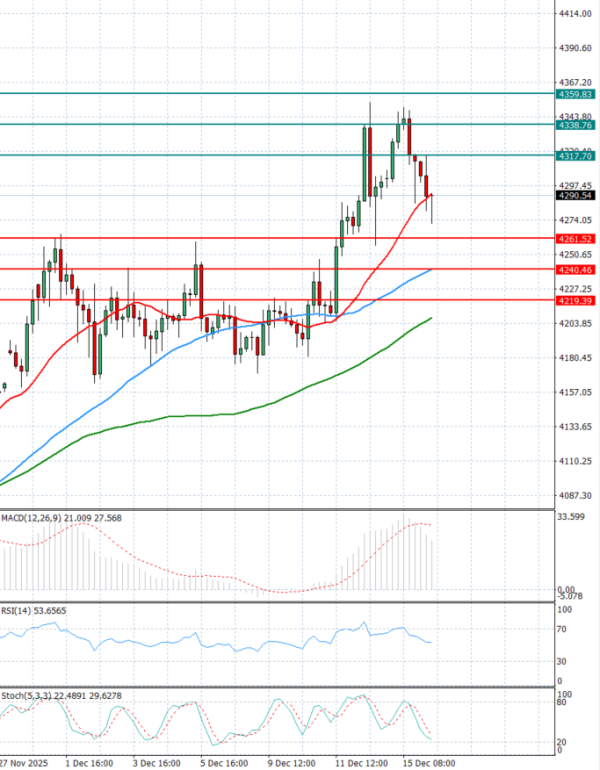This screenshot has width=600, height=770.
Task: Click the 4359.83 resistance price label
Action: 576,93
